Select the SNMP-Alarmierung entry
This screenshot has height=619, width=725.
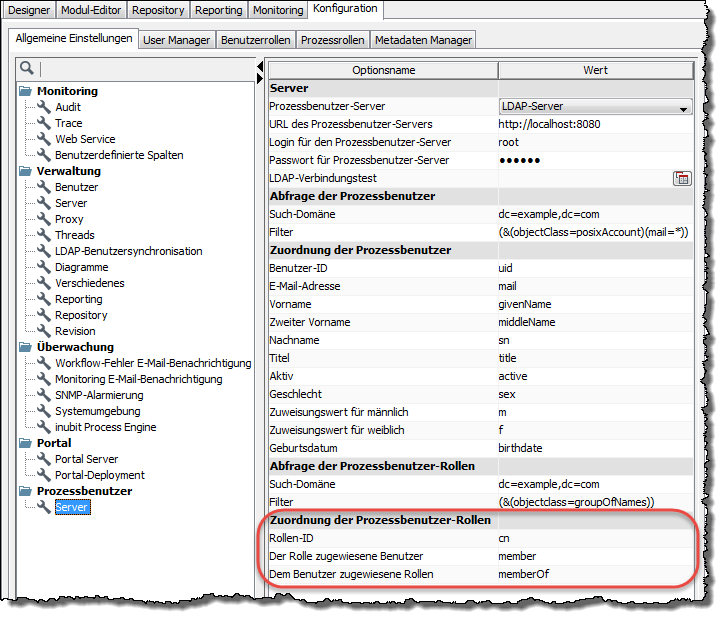[98, 395]
